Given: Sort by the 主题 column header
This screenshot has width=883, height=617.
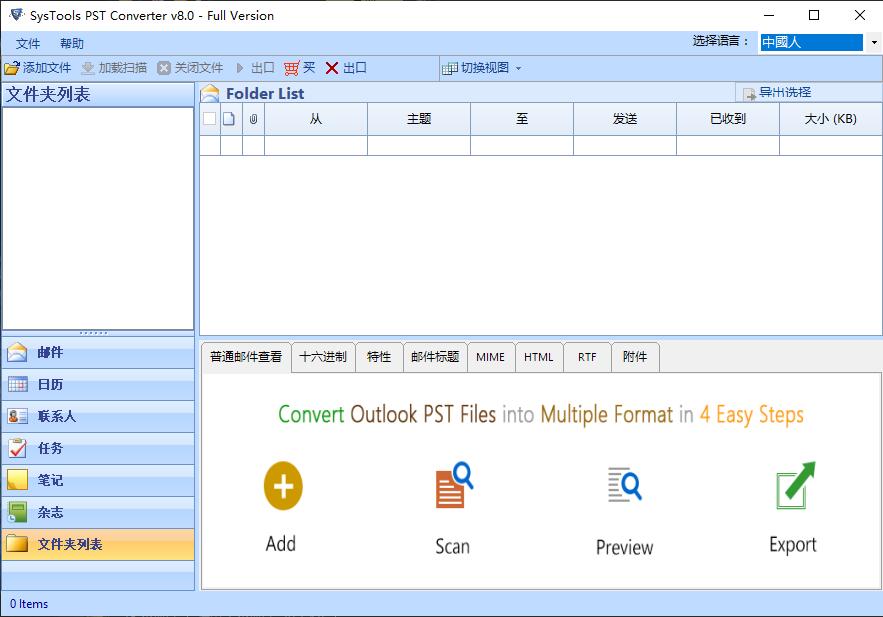Looking at the screenshot, I should pos(419,119).
